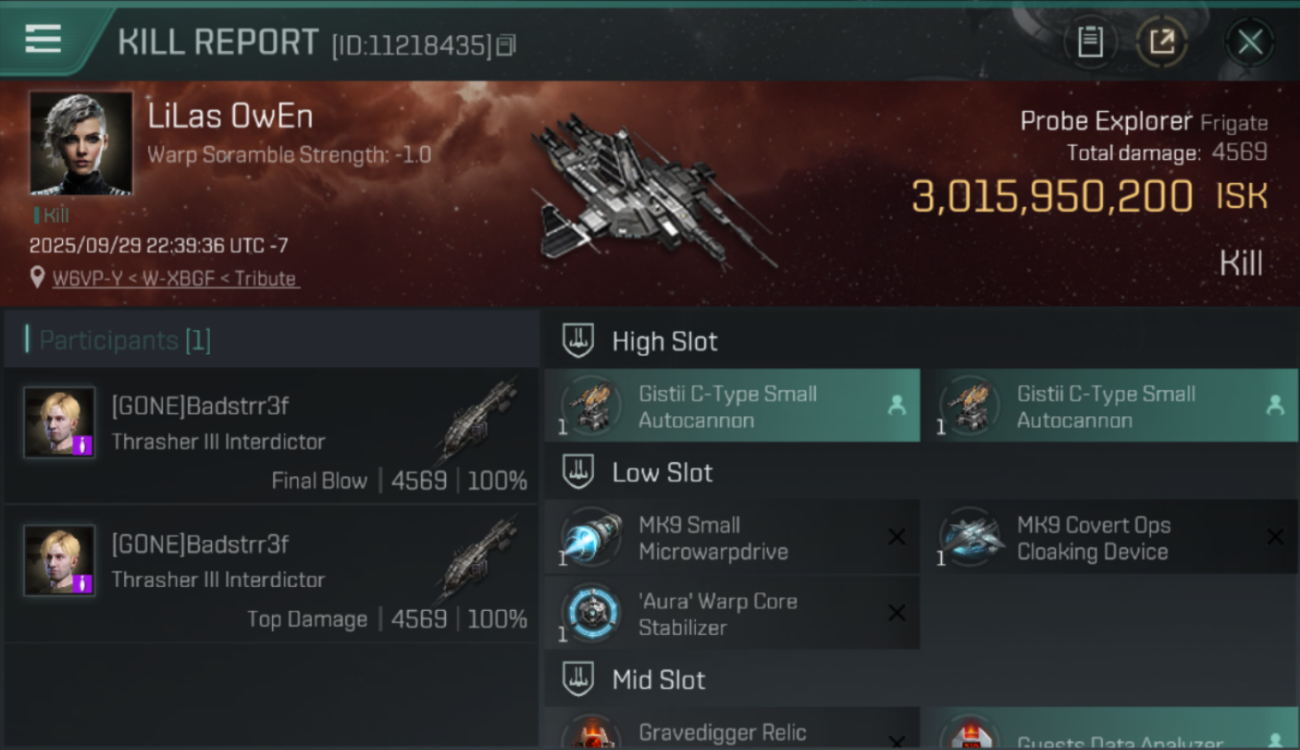Open the Top Damage Badstrr3f participant entry
The height and width of the screenshot is (750, 1300).
(x=271, y=574)
